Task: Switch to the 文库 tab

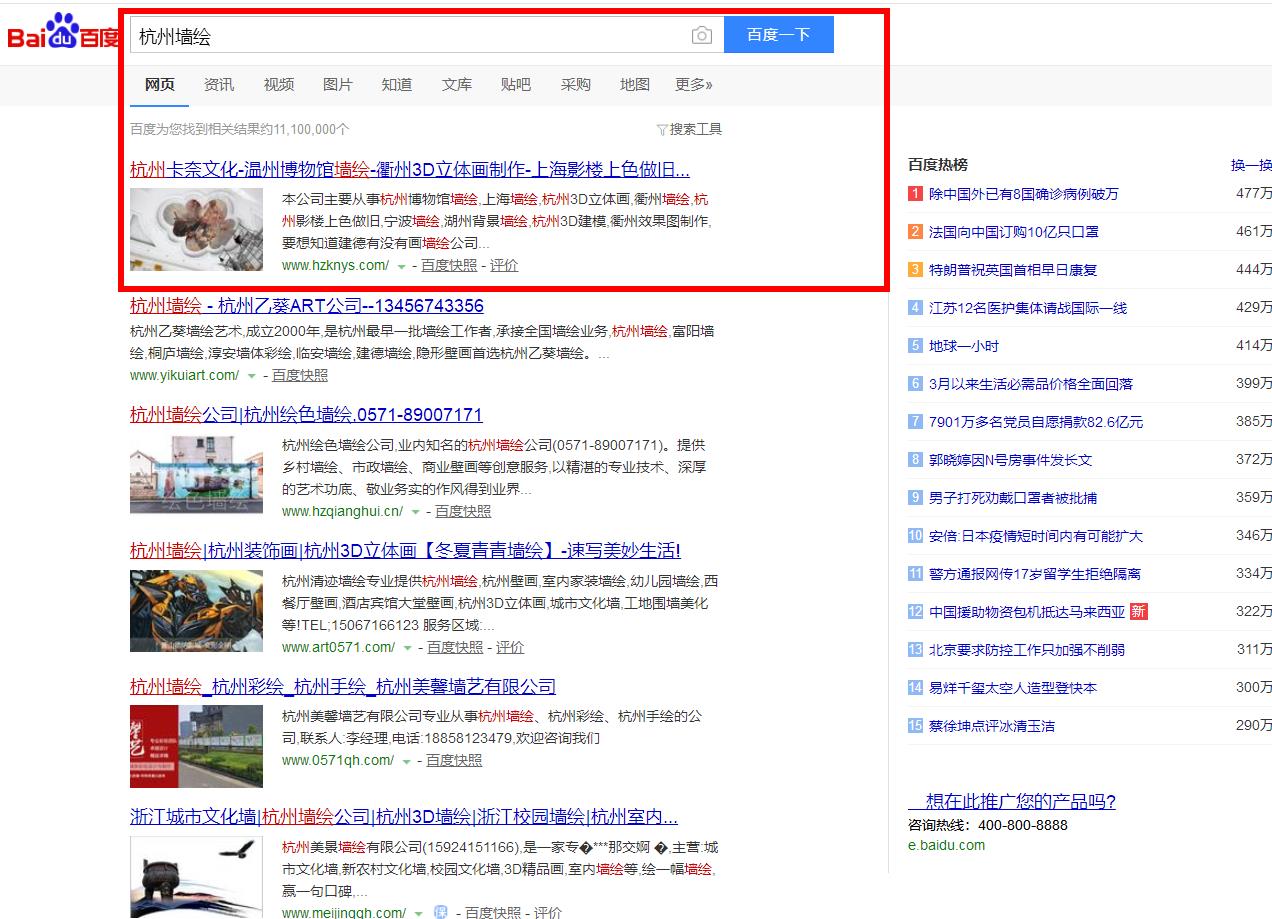Action: click(457, 85)
